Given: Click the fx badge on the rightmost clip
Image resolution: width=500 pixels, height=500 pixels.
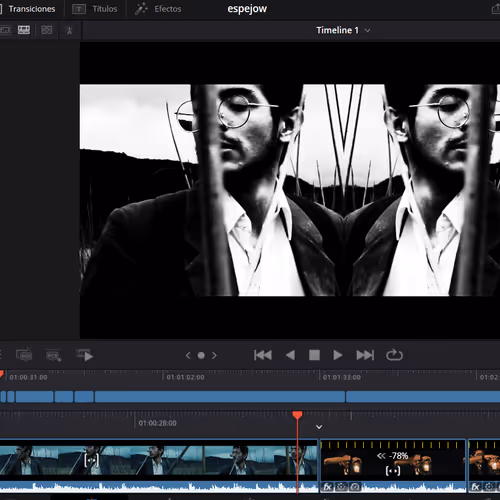Looking at the screenshot, I should [475, 487].
